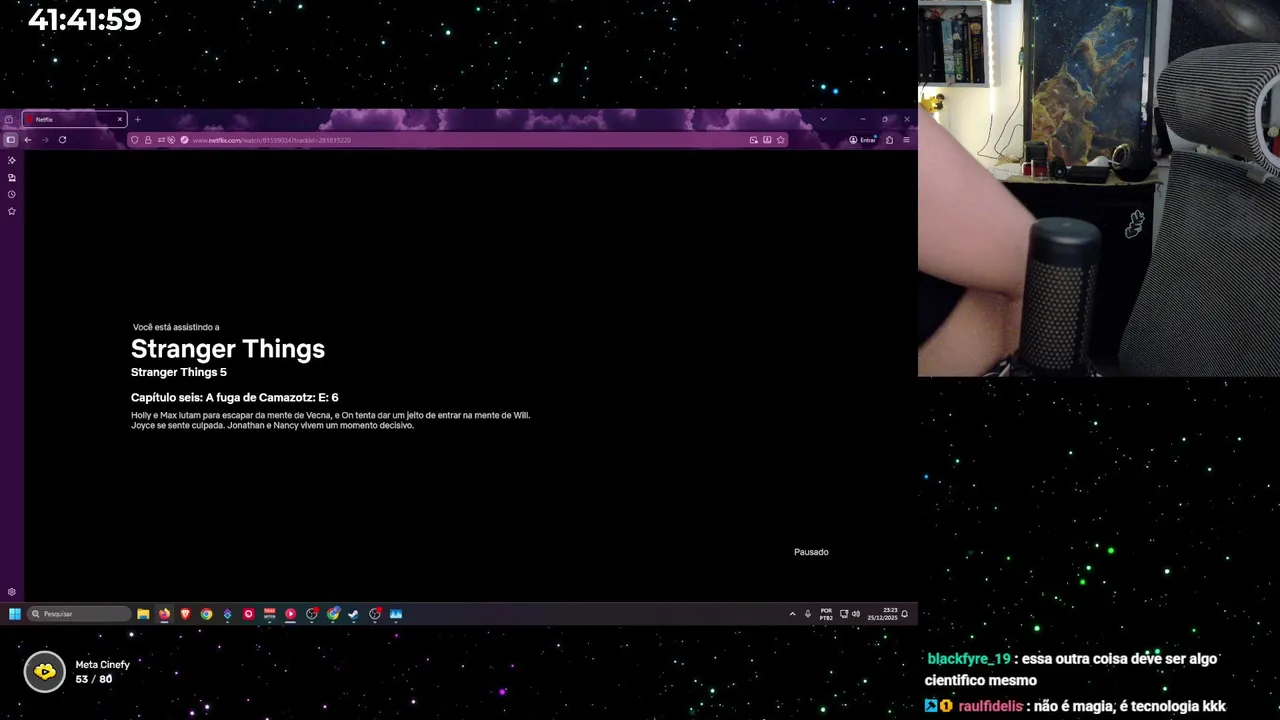Click the Pausado status label
This screenshot has width=1280, height=720.
[x=811, y=552]
